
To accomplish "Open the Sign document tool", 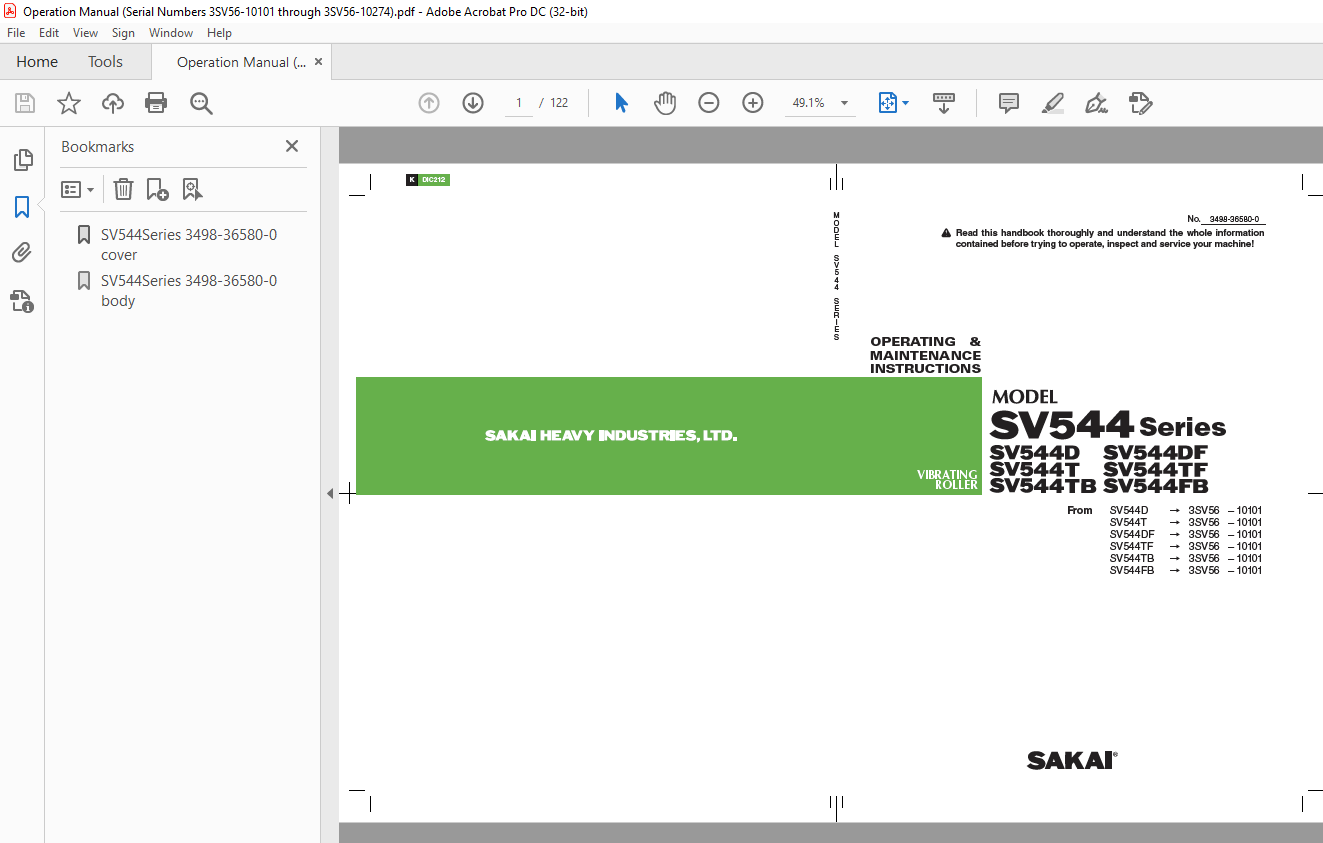I will point(1096,103).
